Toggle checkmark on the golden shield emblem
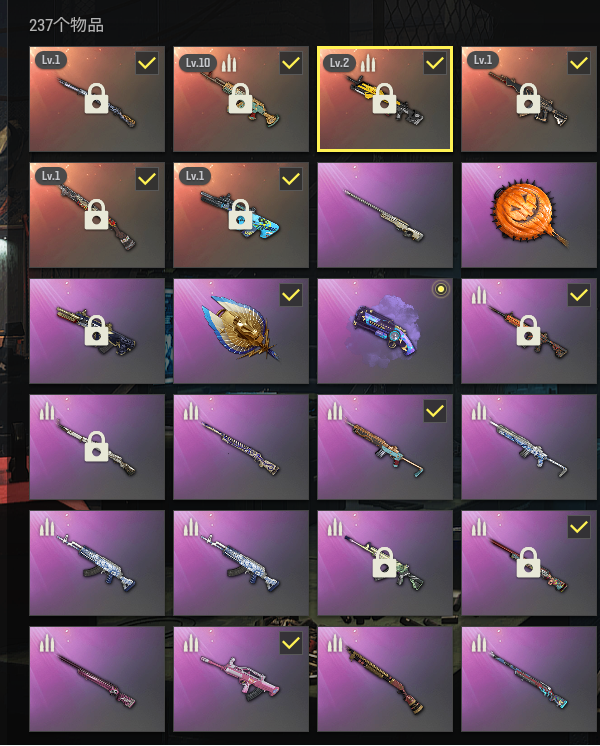Screen dimensions: 600x746 pos(291,295)
